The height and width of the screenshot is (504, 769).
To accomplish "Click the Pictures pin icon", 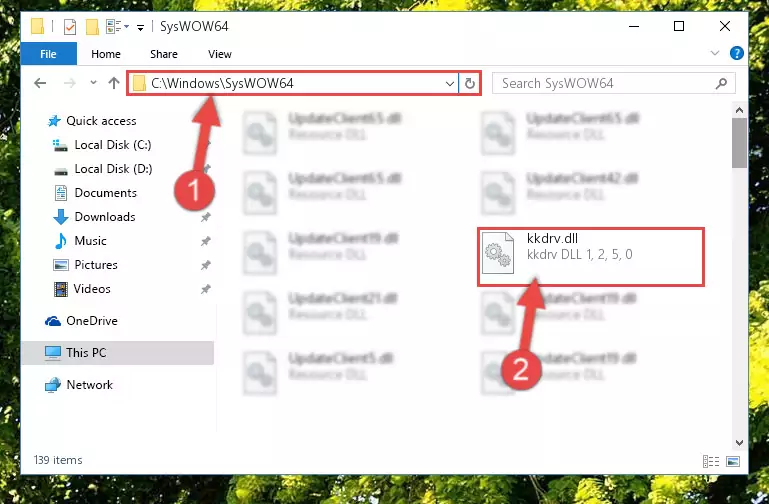I will pyautogui.click(x=205, y=265).
